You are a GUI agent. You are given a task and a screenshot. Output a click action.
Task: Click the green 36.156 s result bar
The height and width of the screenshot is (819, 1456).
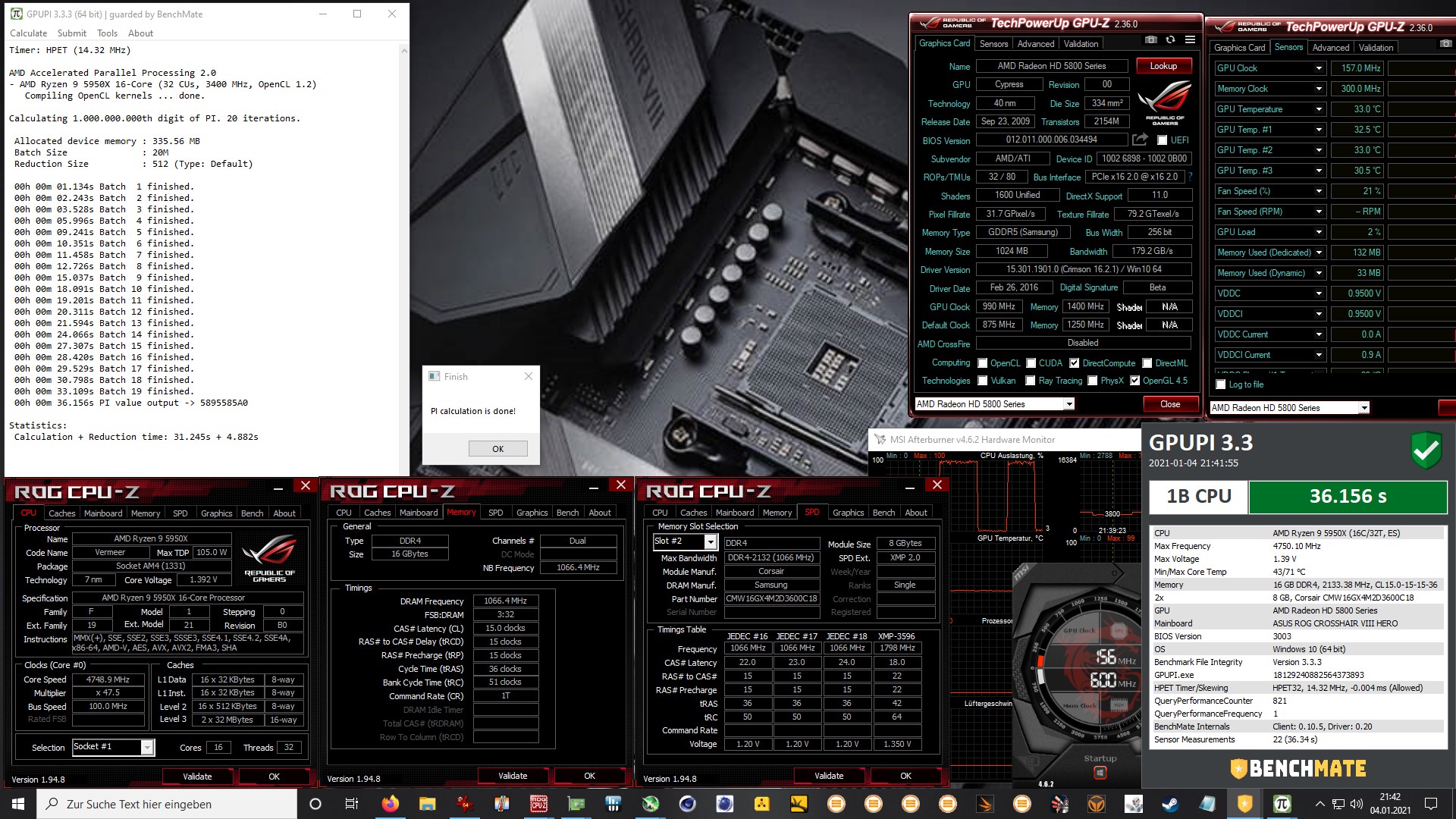tap(1348, 497)
